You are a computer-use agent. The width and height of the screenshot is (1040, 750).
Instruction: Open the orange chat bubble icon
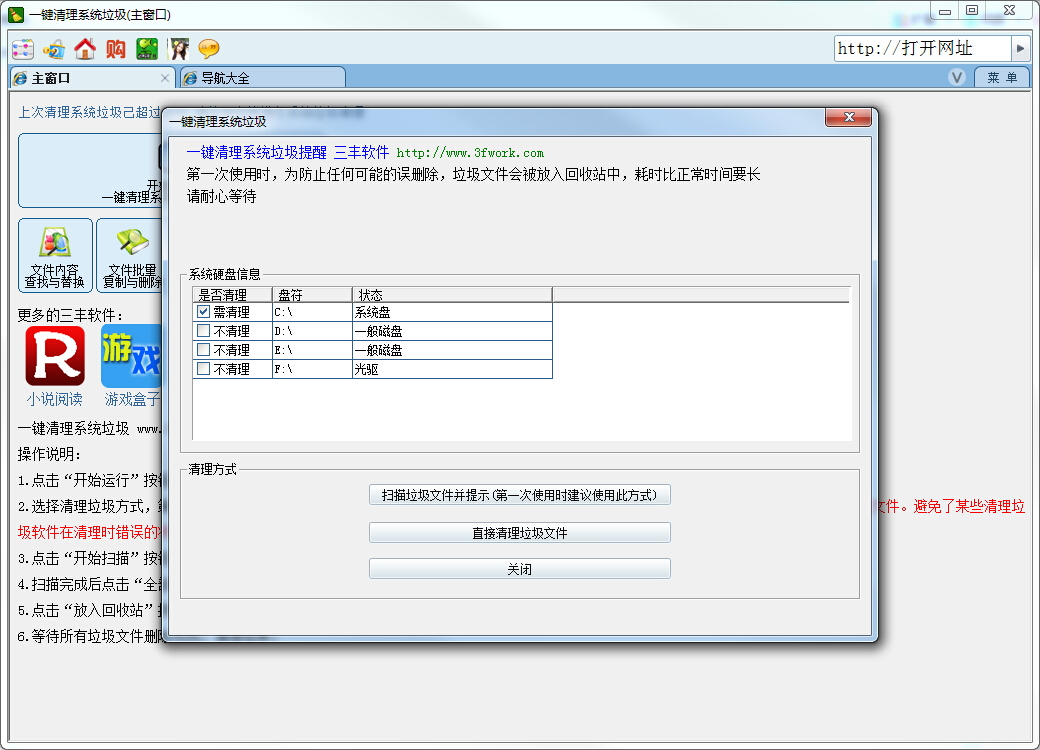pyautogui.click(x=209, y=49)
